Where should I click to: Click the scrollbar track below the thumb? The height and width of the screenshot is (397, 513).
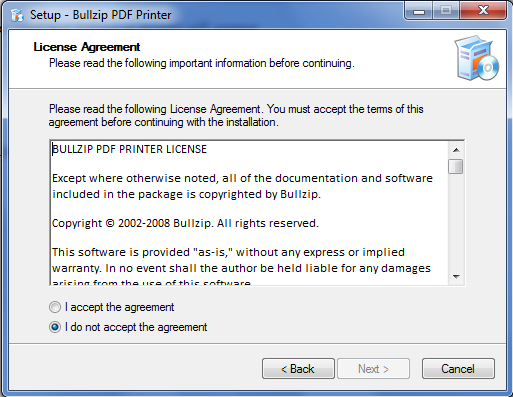456,222
